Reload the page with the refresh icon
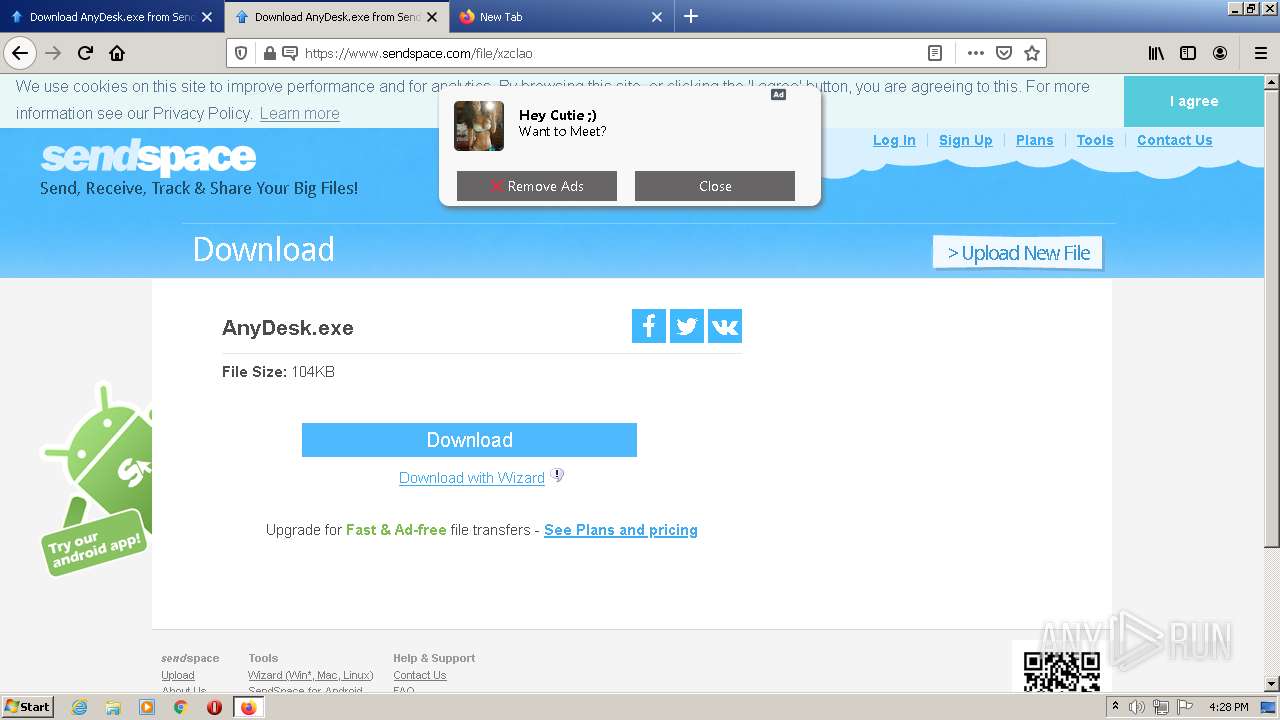Viewport: 1280px width, 720px height. click(85, 53)
